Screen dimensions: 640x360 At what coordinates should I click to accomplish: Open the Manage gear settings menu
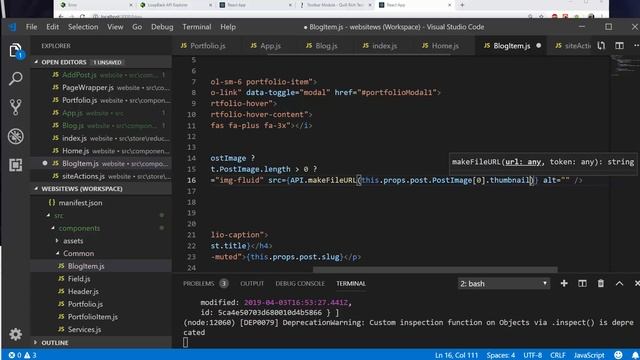click(x=16, y=334)
